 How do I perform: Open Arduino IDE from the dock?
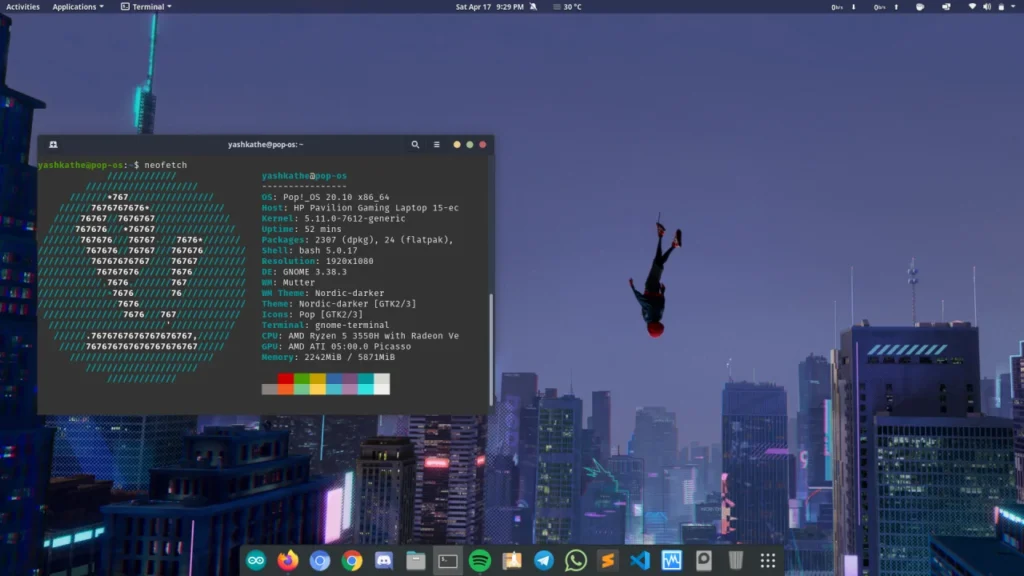point(256,560)
